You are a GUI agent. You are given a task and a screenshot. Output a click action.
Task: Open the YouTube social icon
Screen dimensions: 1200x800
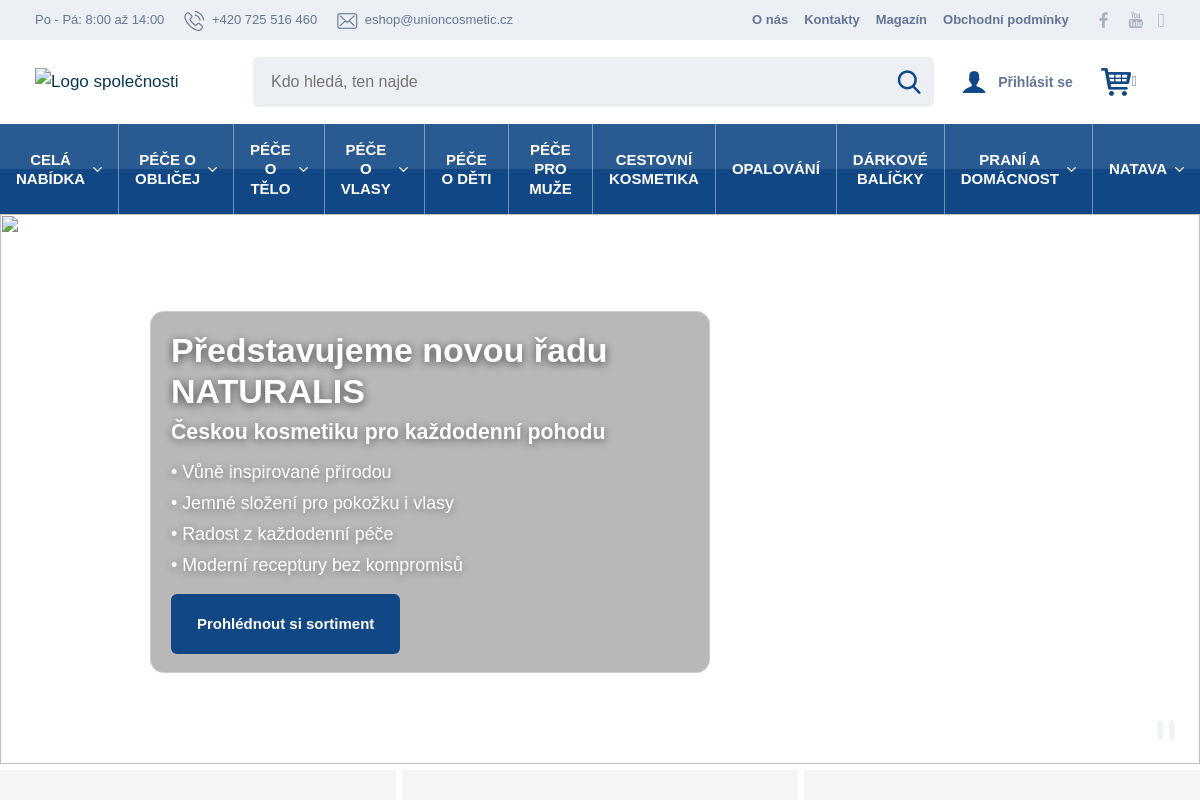click(x=1135, y=20)
